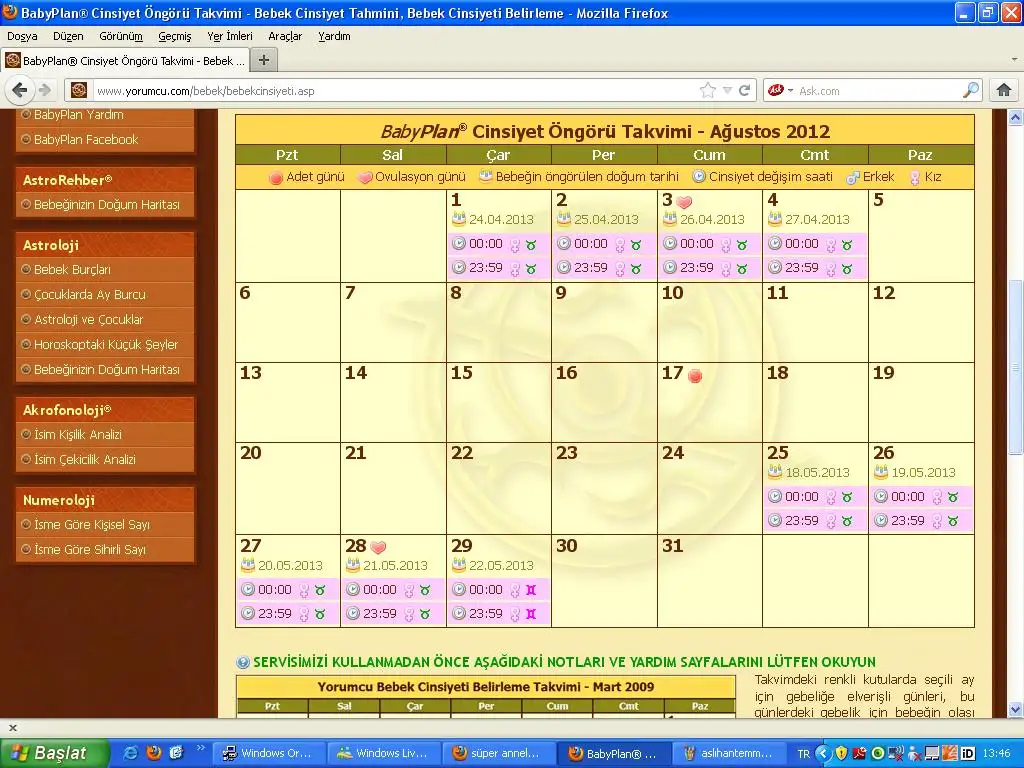Viewport: 1024px width, 768px height.
Task: Click the due date 26.04.2013
Action: click(712, 219)
